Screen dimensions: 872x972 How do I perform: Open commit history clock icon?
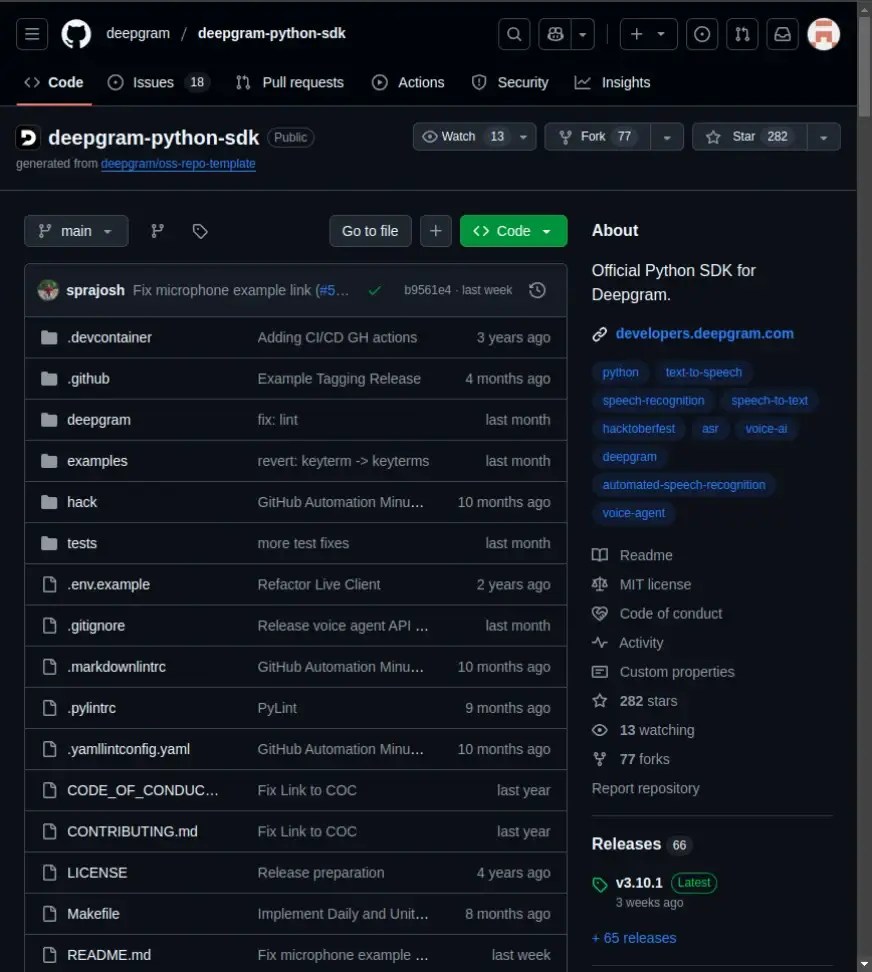coord(537,290)
